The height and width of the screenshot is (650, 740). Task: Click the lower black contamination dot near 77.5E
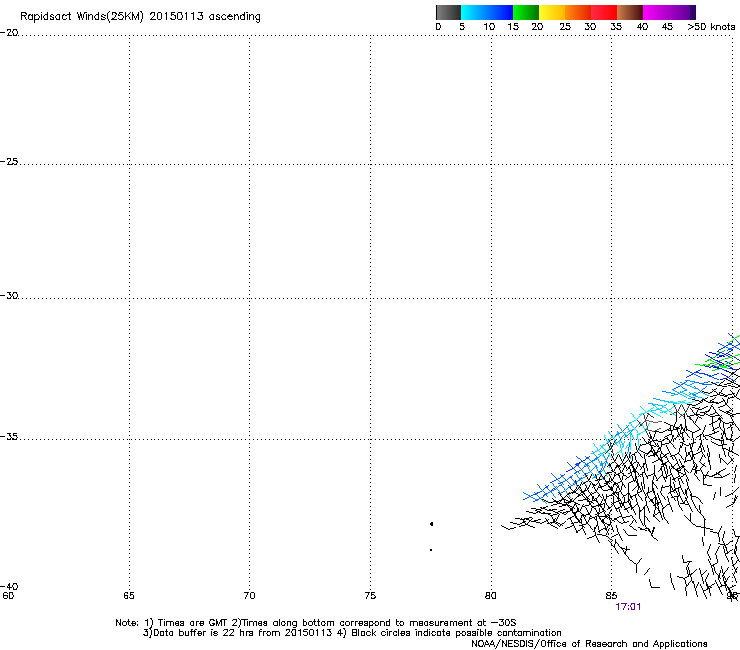(431, 550)
